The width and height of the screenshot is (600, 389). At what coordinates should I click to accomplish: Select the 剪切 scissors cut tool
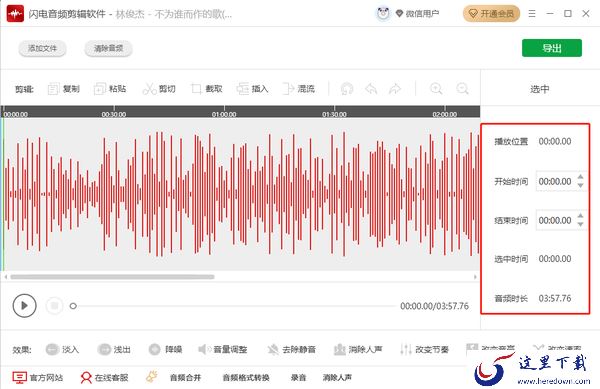click(x=159, y=89)
